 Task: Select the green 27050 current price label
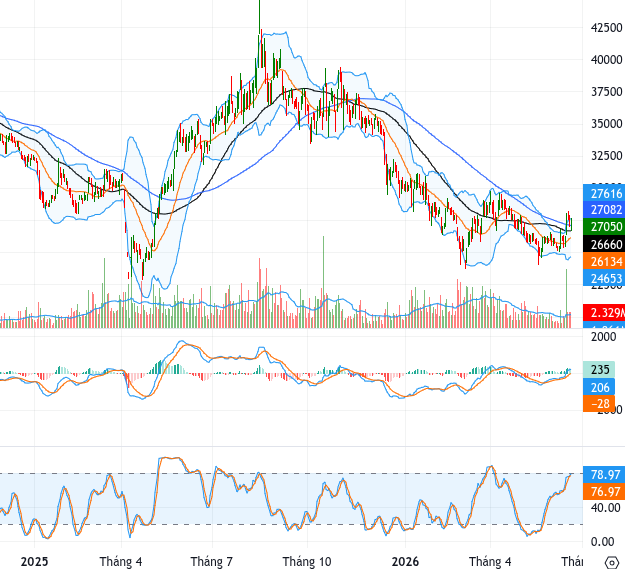604,226
